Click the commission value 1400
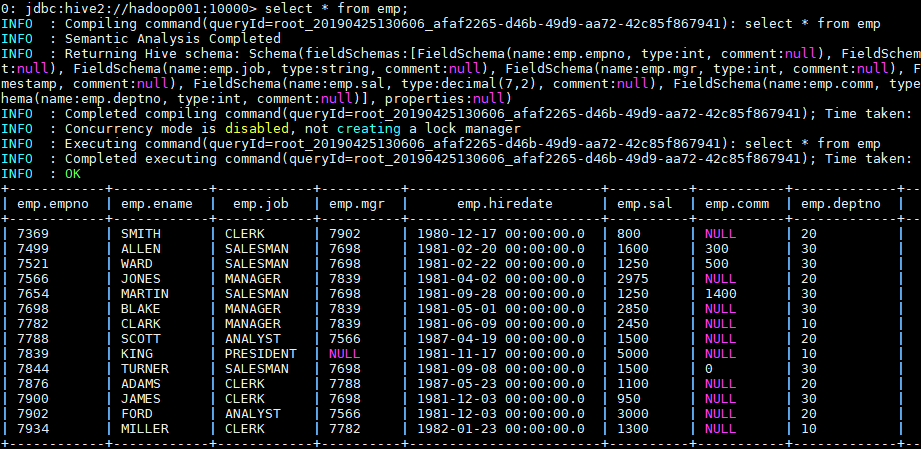 tap(721, 294)
